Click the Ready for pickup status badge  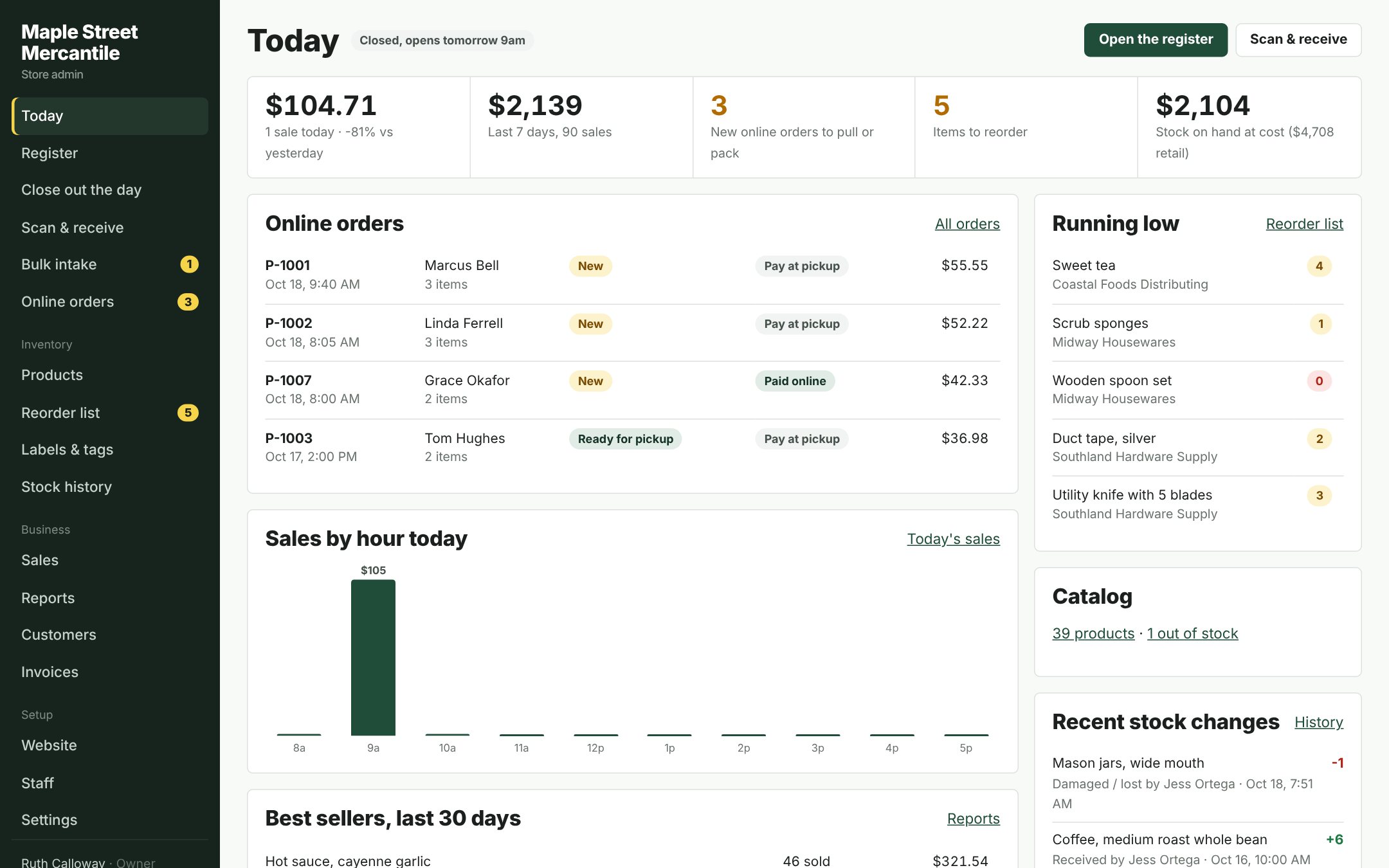coord(625,439)
